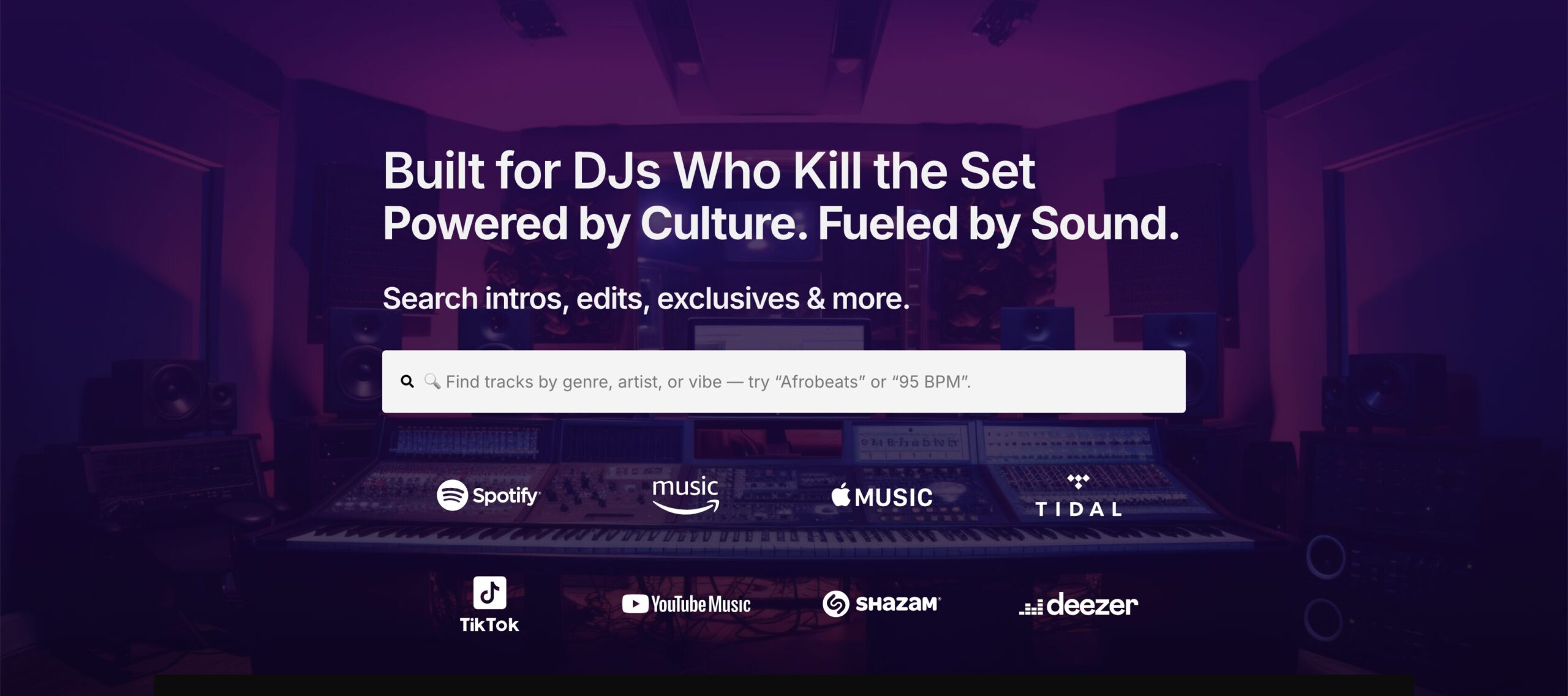This screenshot has width=1568, height=696.
Task: Open the TIDAL wordmark link
Action: tap(1078, 509)
